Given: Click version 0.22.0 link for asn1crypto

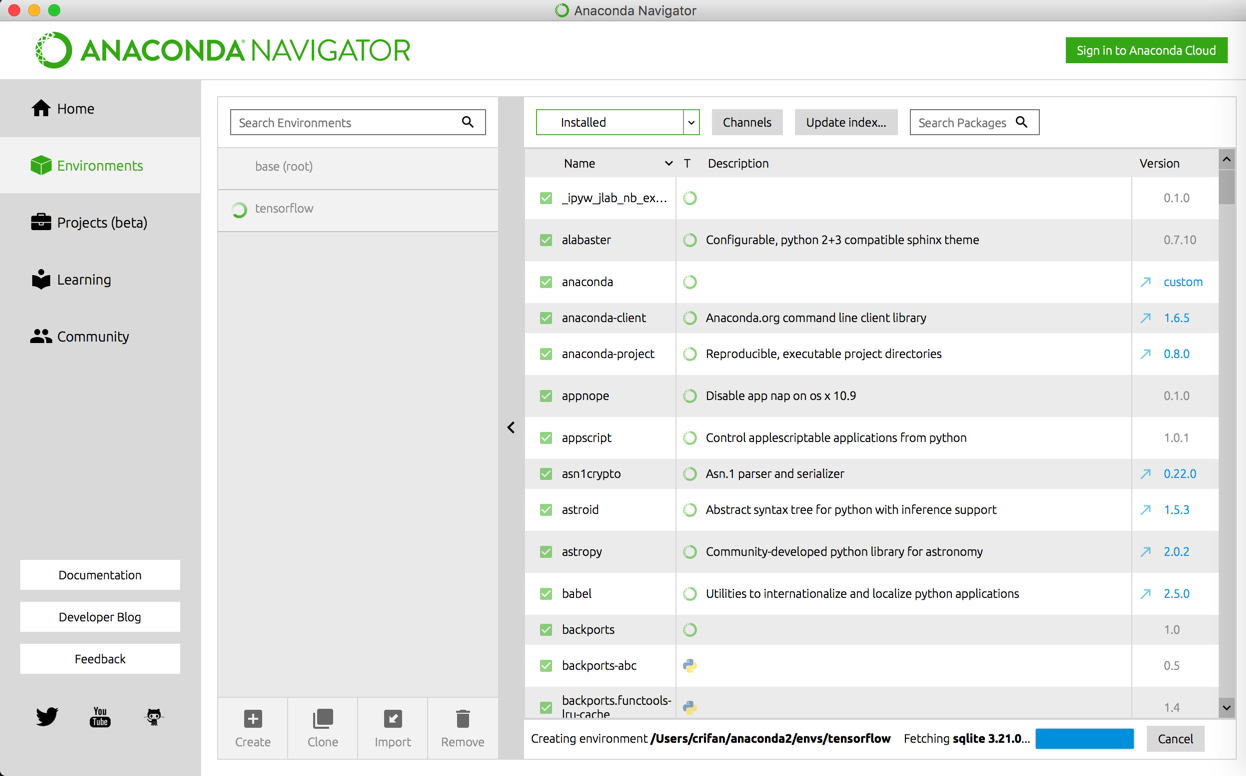Looking at the screenshot, I should click(x=1180, y=474).
